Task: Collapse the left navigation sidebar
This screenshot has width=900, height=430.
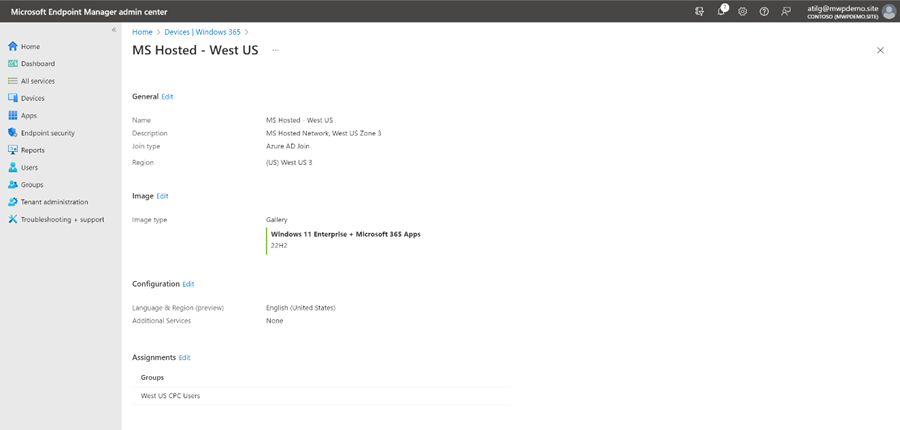Action: [114, 30]
